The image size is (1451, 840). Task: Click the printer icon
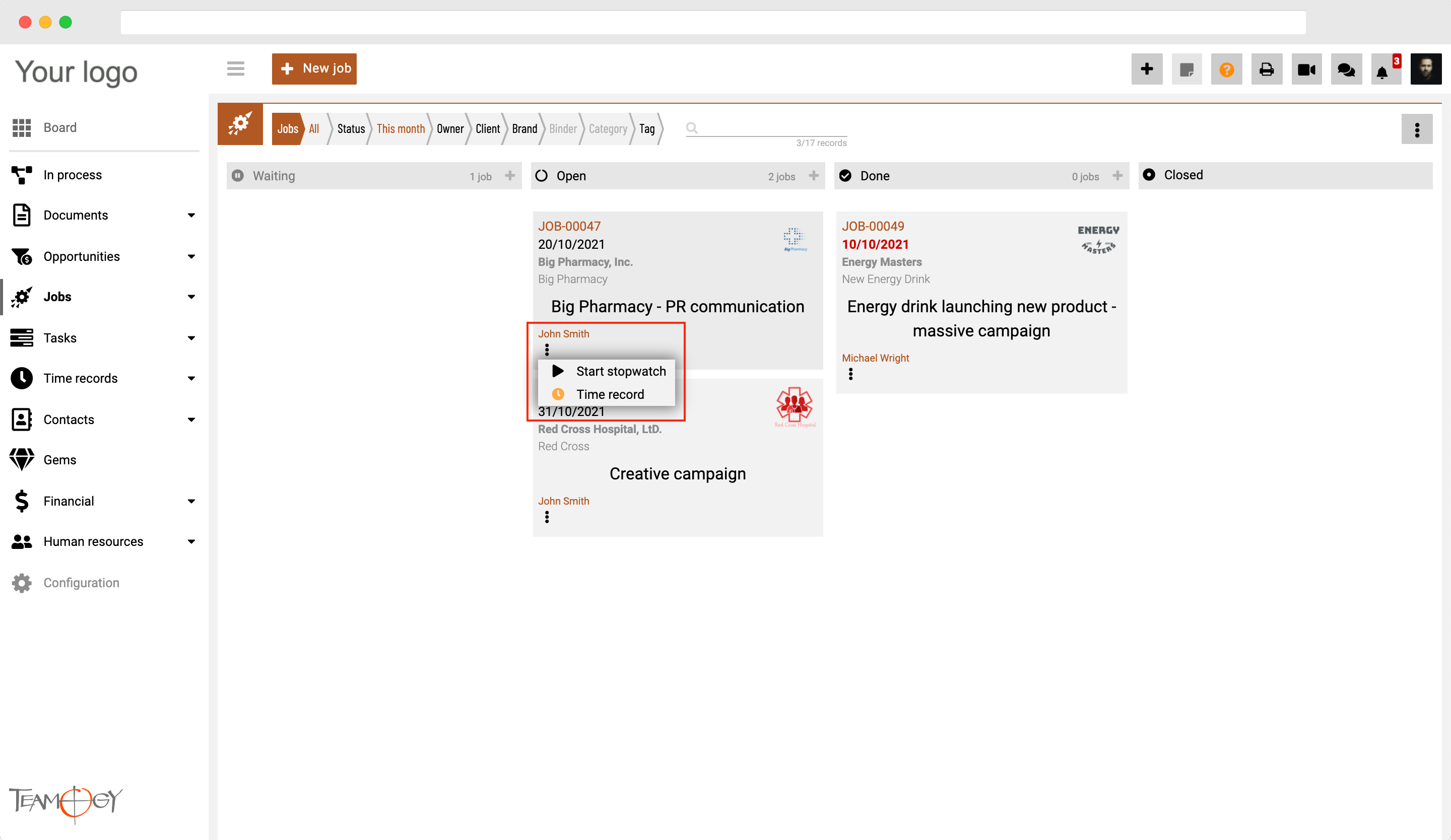pos(1266,69)
